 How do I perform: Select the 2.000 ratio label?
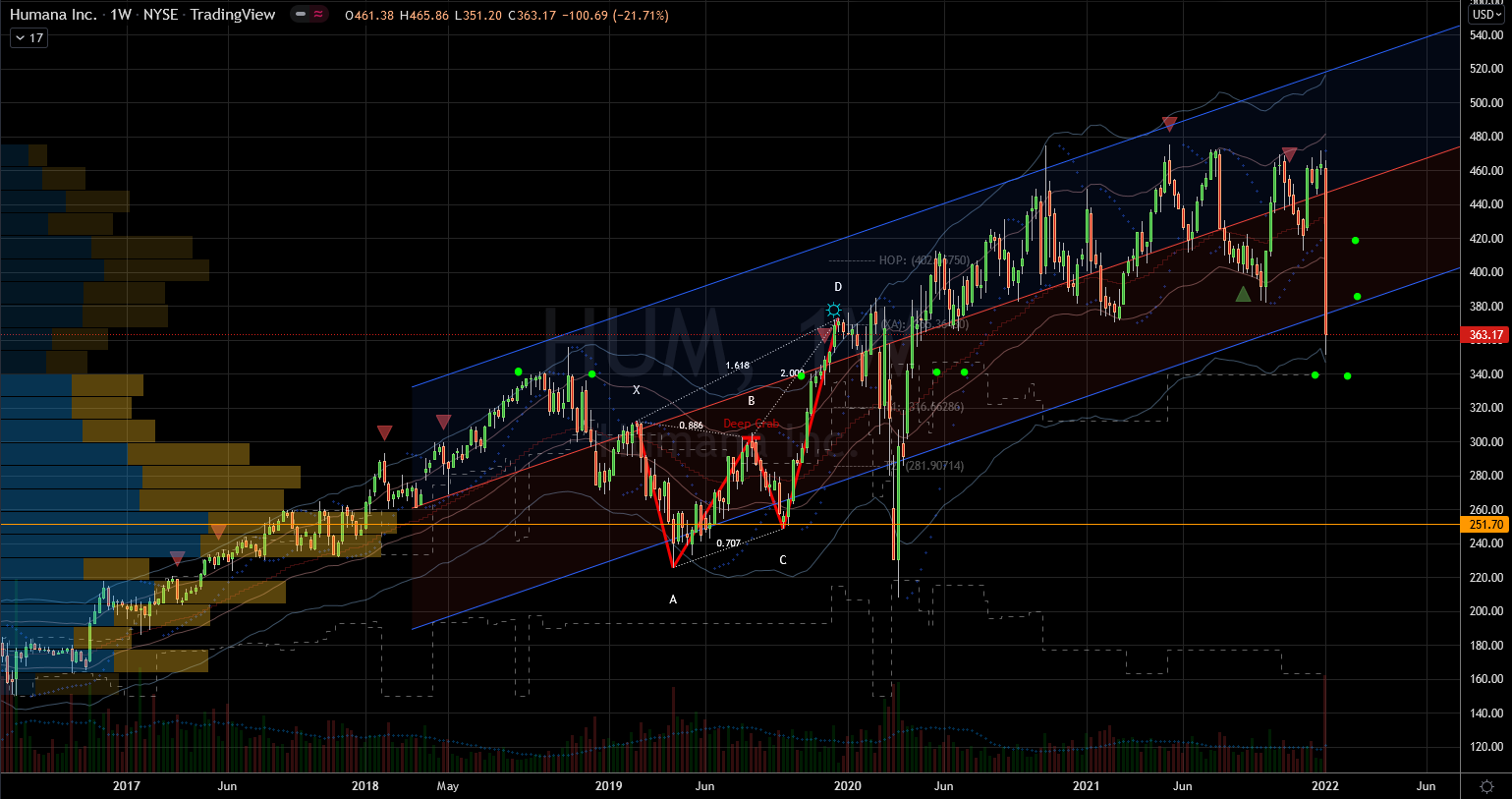pos(792,373)
